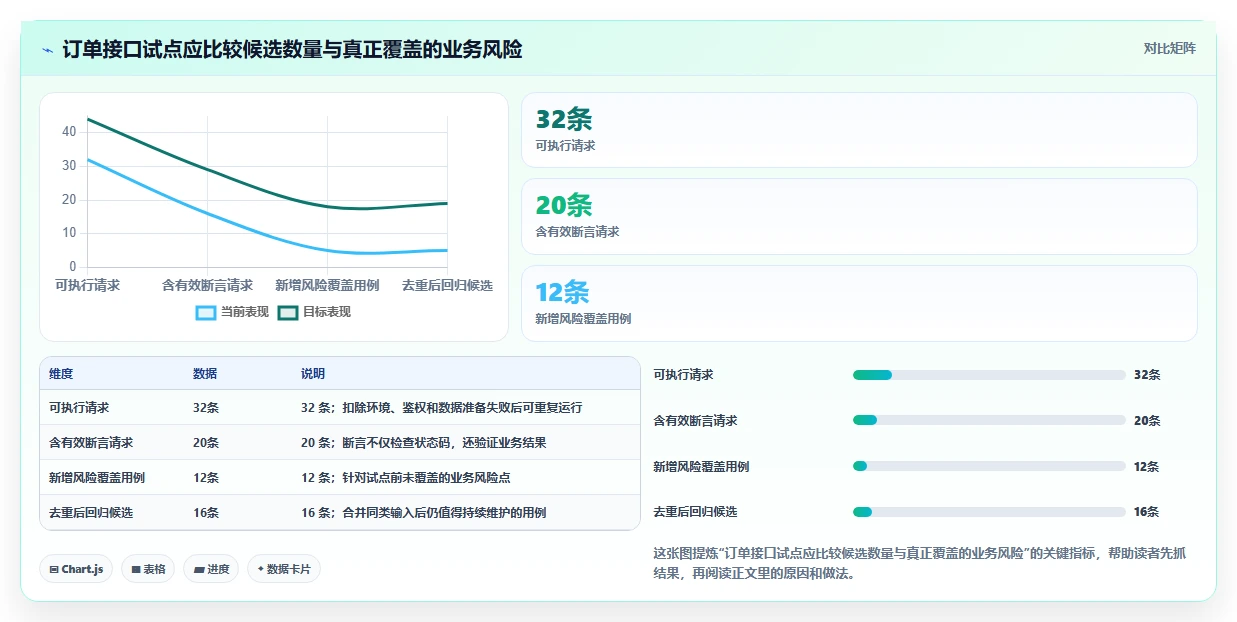The image size is (1237, 622).
Task: Click the 可执行请求 progress bar
Action: pyautogui.click(x=989, y=375)
